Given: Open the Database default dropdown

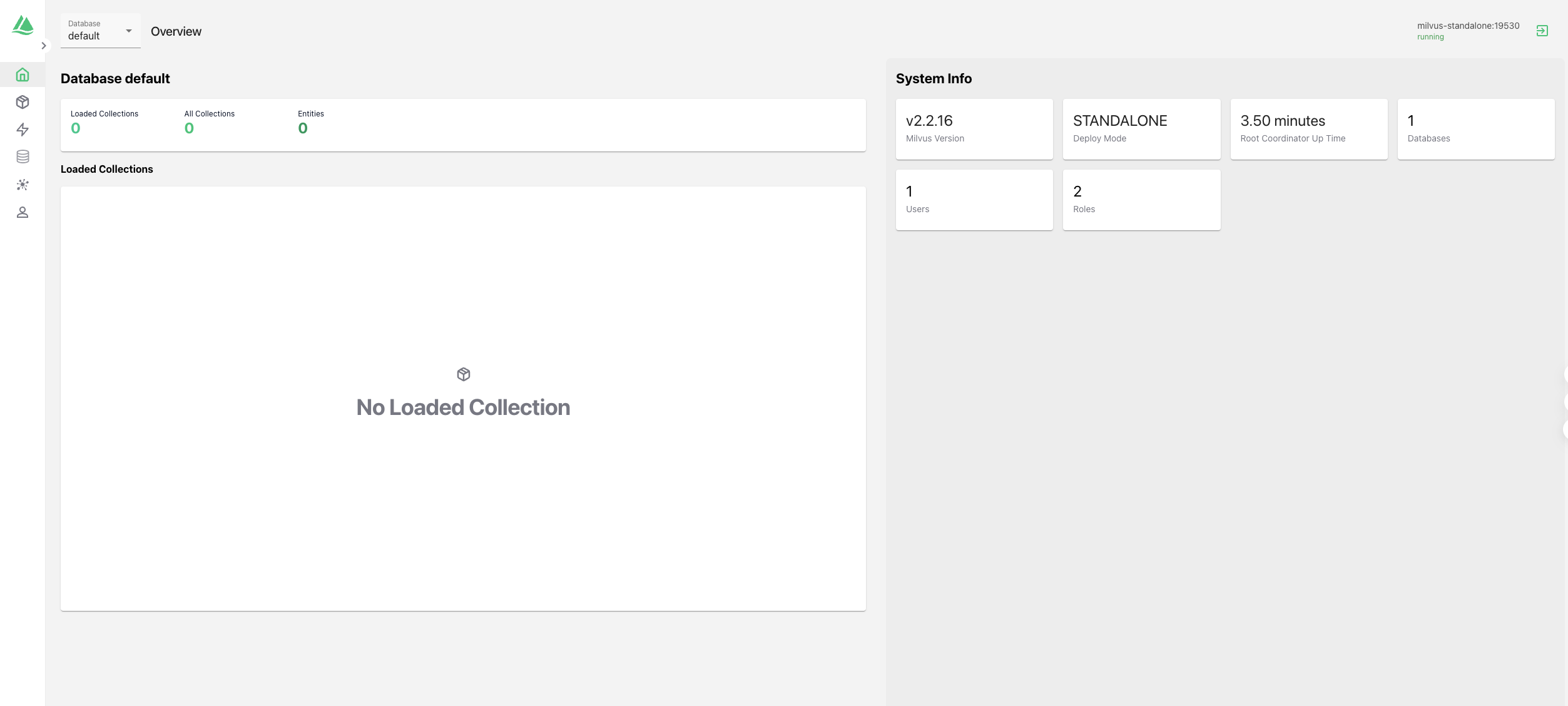Looking at the screenshot, I should tap(100, 31).
